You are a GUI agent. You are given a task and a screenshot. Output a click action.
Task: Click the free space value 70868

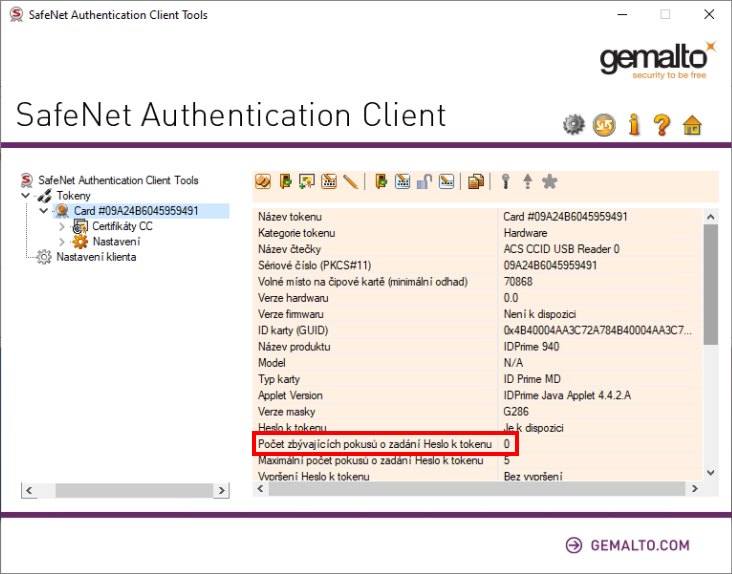518,281
